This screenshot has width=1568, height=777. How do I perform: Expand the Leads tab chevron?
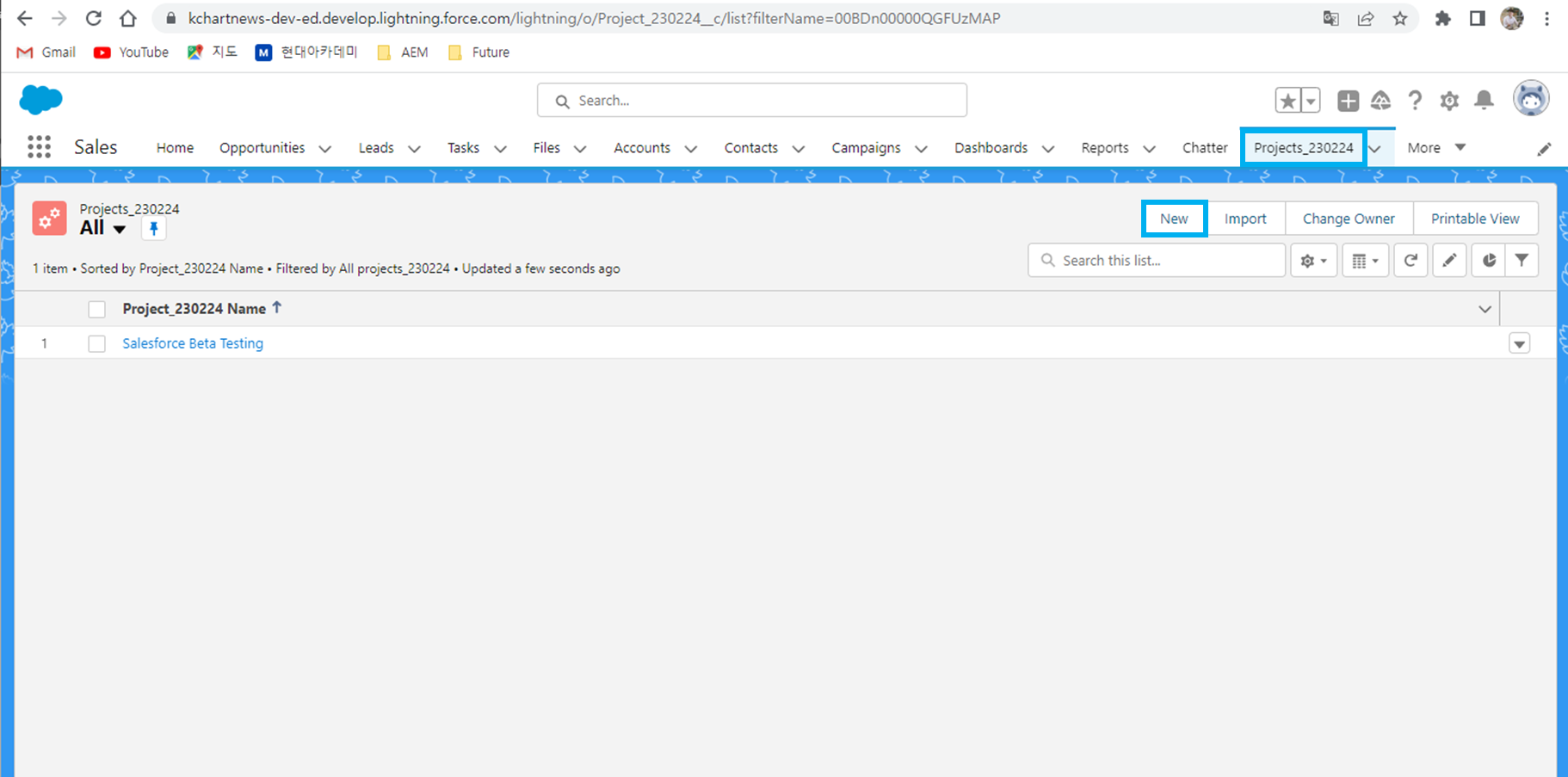coord(414,149)
